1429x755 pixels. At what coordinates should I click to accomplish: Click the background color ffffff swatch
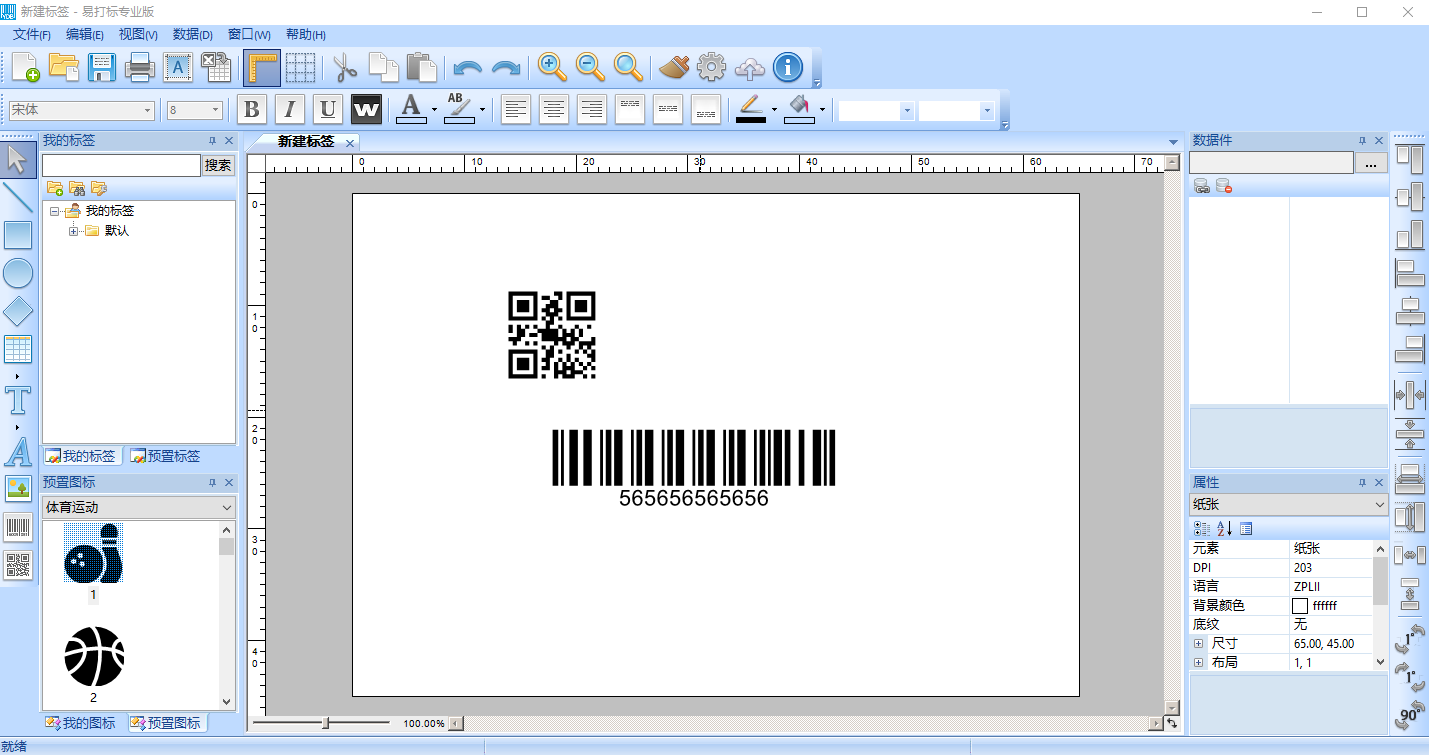coord(1300,606)
